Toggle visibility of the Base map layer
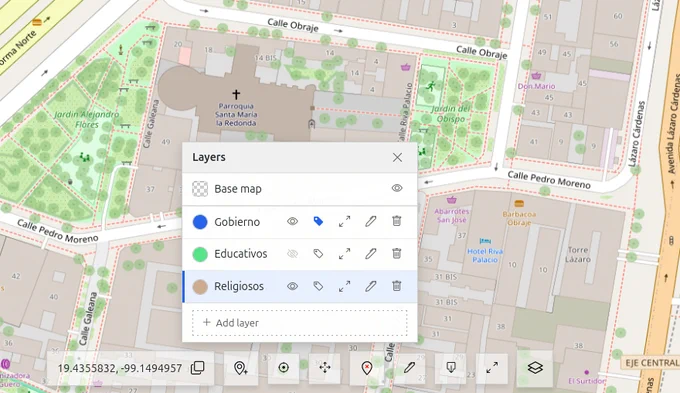680x393 pixels. pyautogui.click(x=397, y=188)
